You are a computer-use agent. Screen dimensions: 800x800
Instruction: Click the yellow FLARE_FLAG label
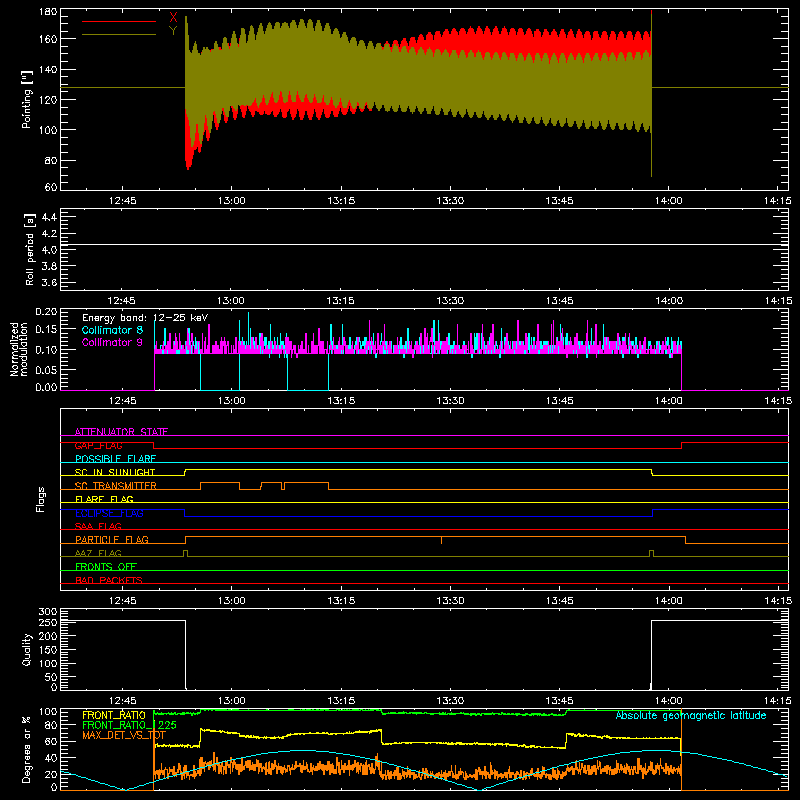(104, 499)
